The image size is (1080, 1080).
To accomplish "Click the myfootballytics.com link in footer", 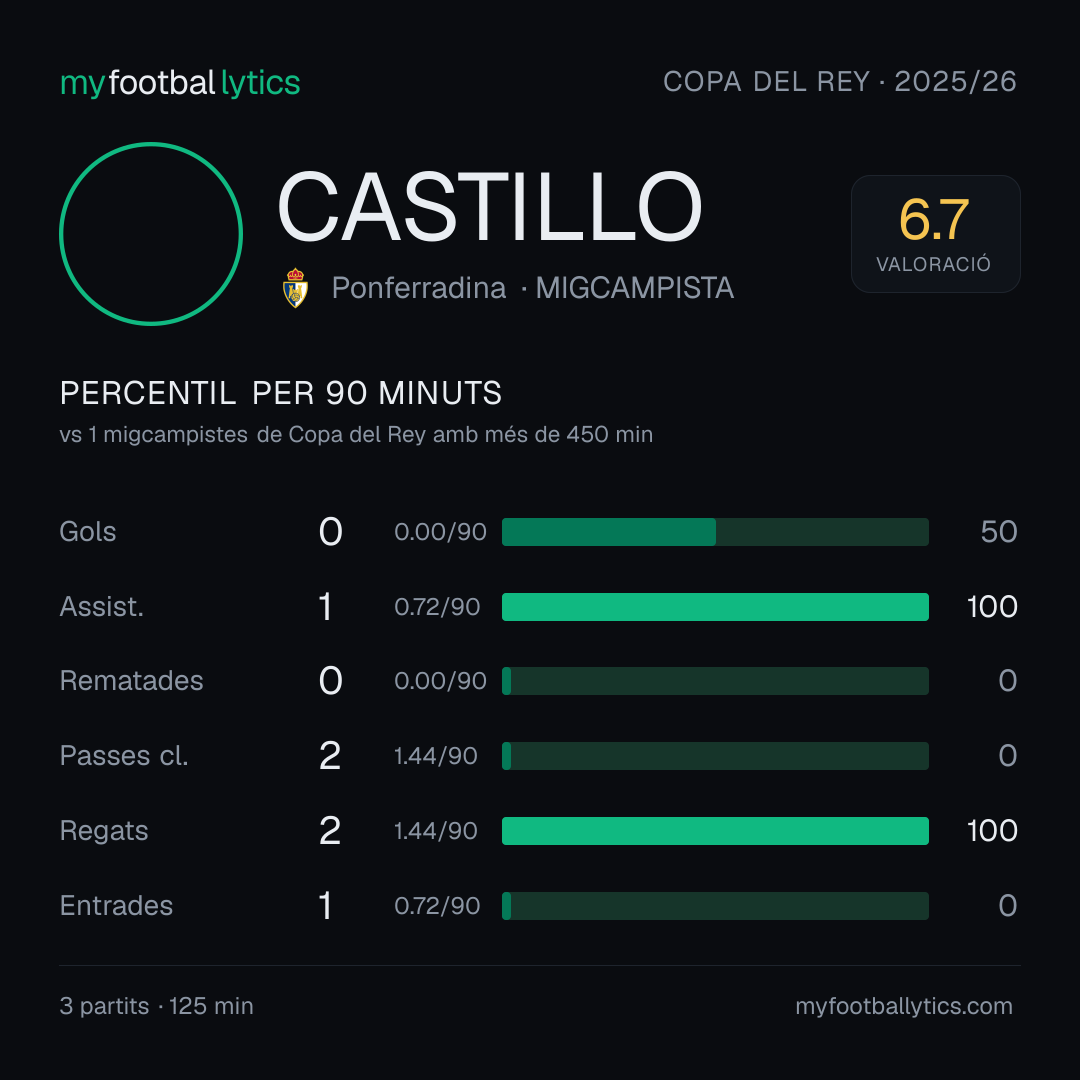I will pos(904,1006).
